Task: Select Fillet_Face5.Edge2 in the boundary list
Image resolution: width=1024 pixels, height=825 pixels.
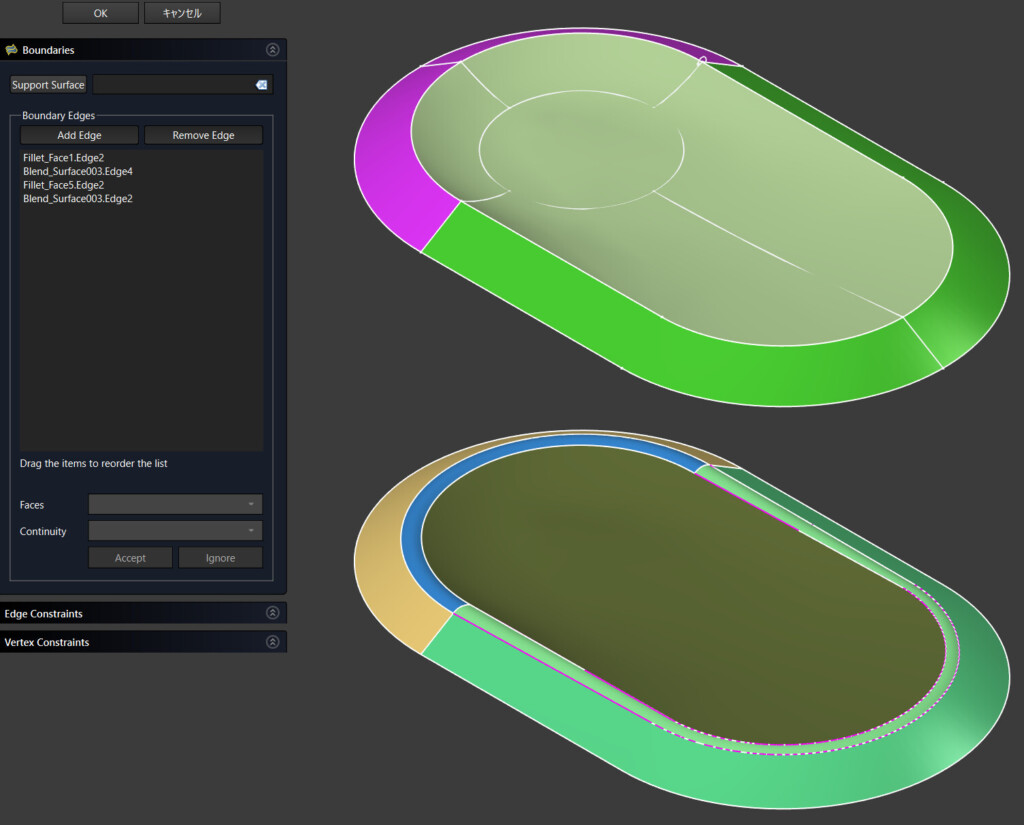Action: [64, 185]
